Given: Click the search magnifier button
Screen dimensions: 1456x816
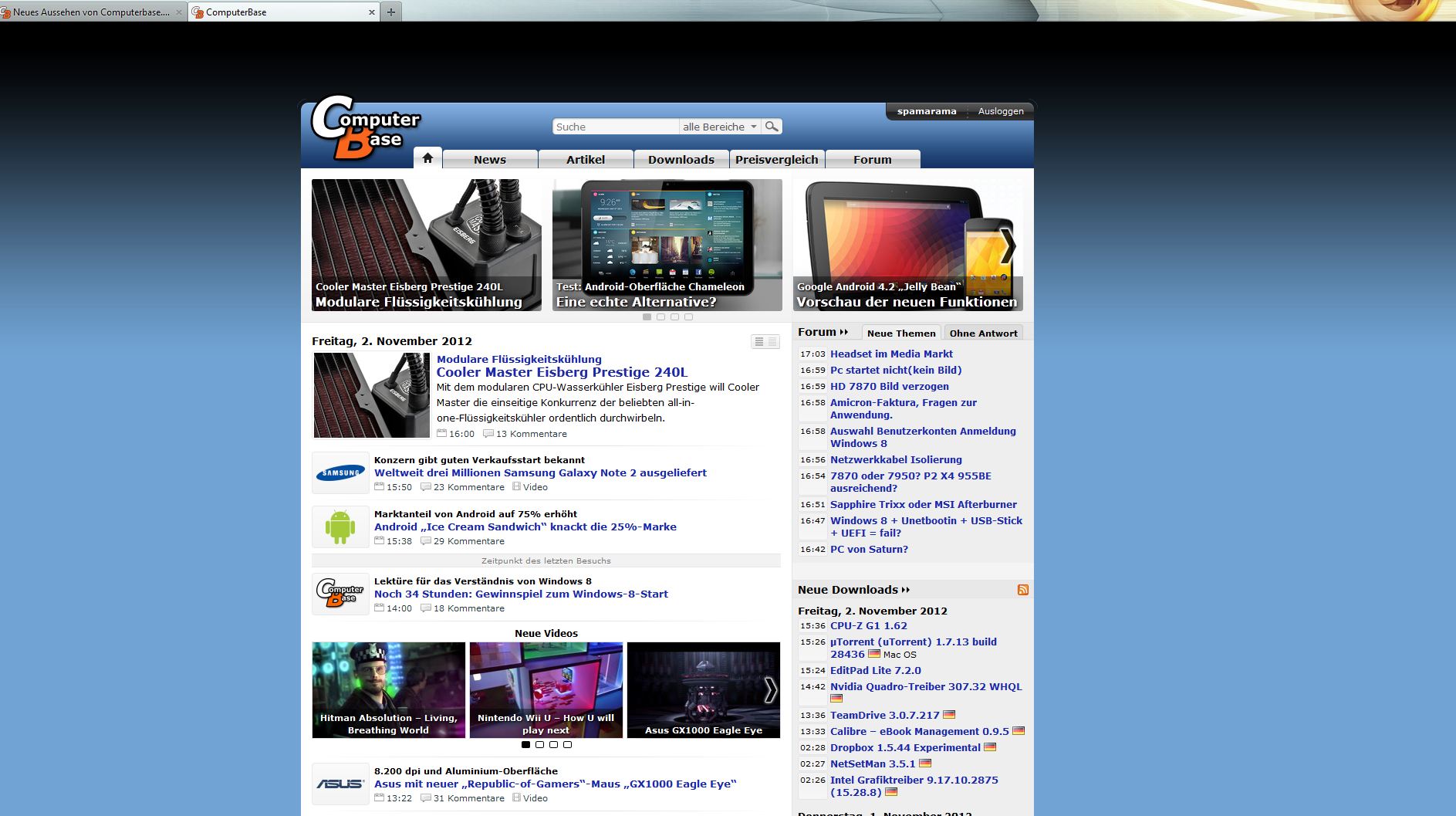Looking at the screenshot, I should [x=772, y=127].
